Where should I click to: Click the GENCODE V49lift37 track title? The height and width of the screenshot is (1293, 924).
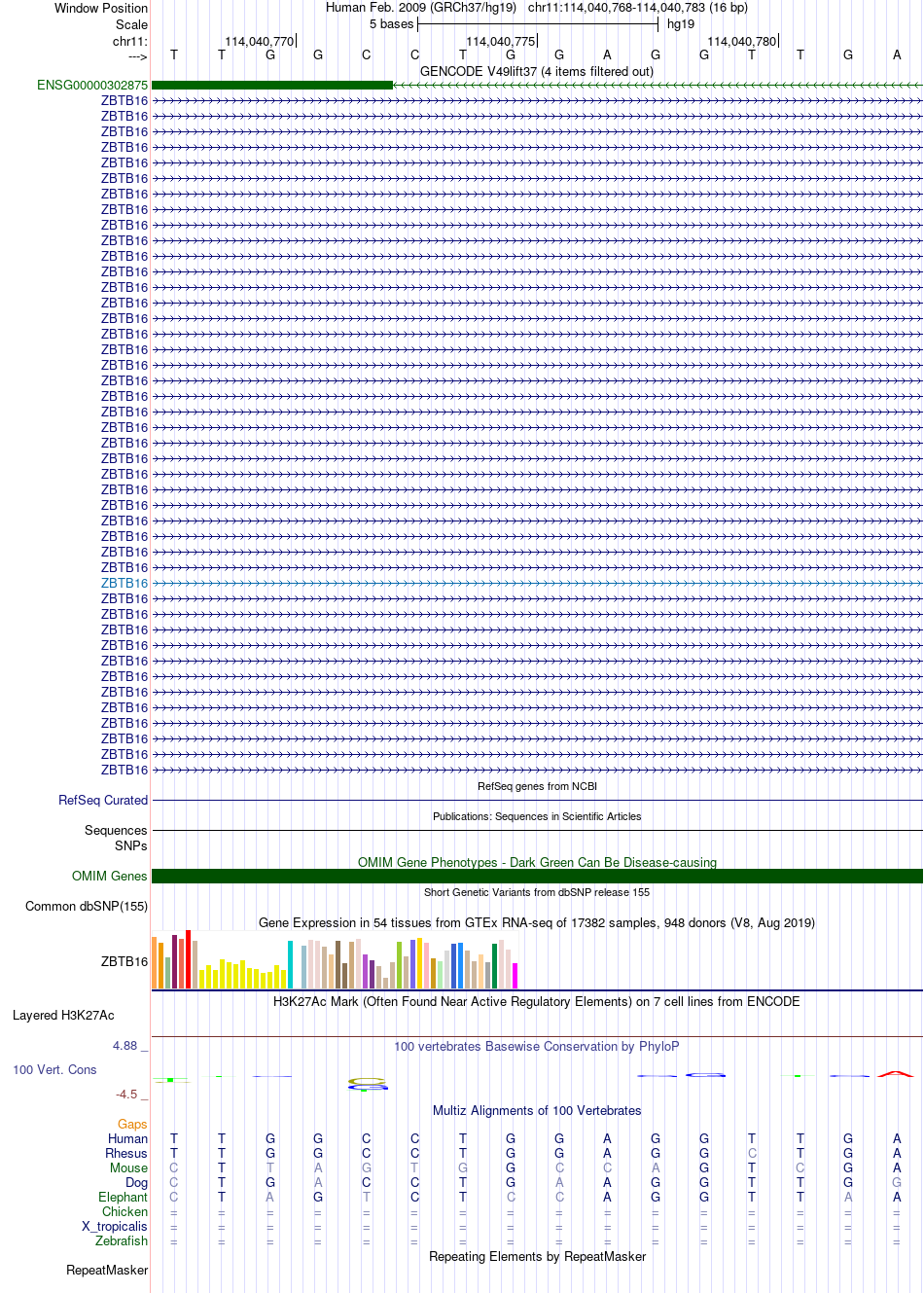click(537, 72)
